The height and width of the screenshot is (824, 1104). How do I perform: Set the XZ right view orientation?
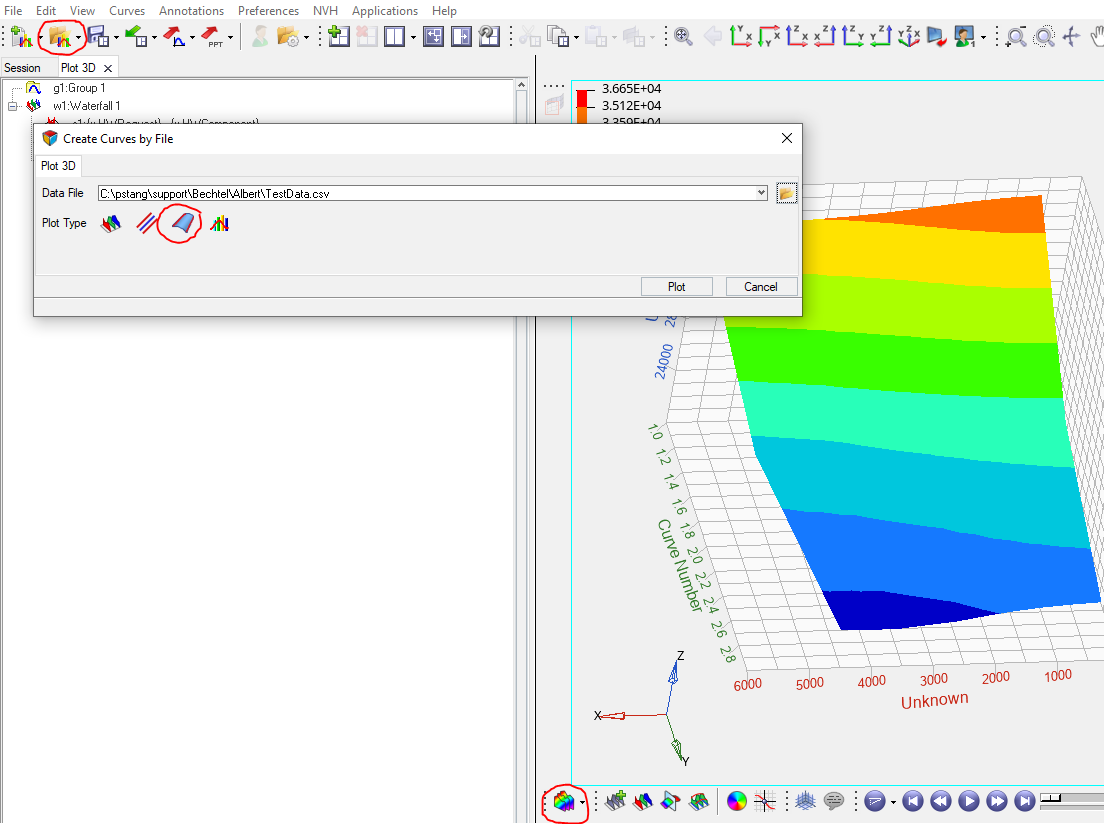(824, 36)
